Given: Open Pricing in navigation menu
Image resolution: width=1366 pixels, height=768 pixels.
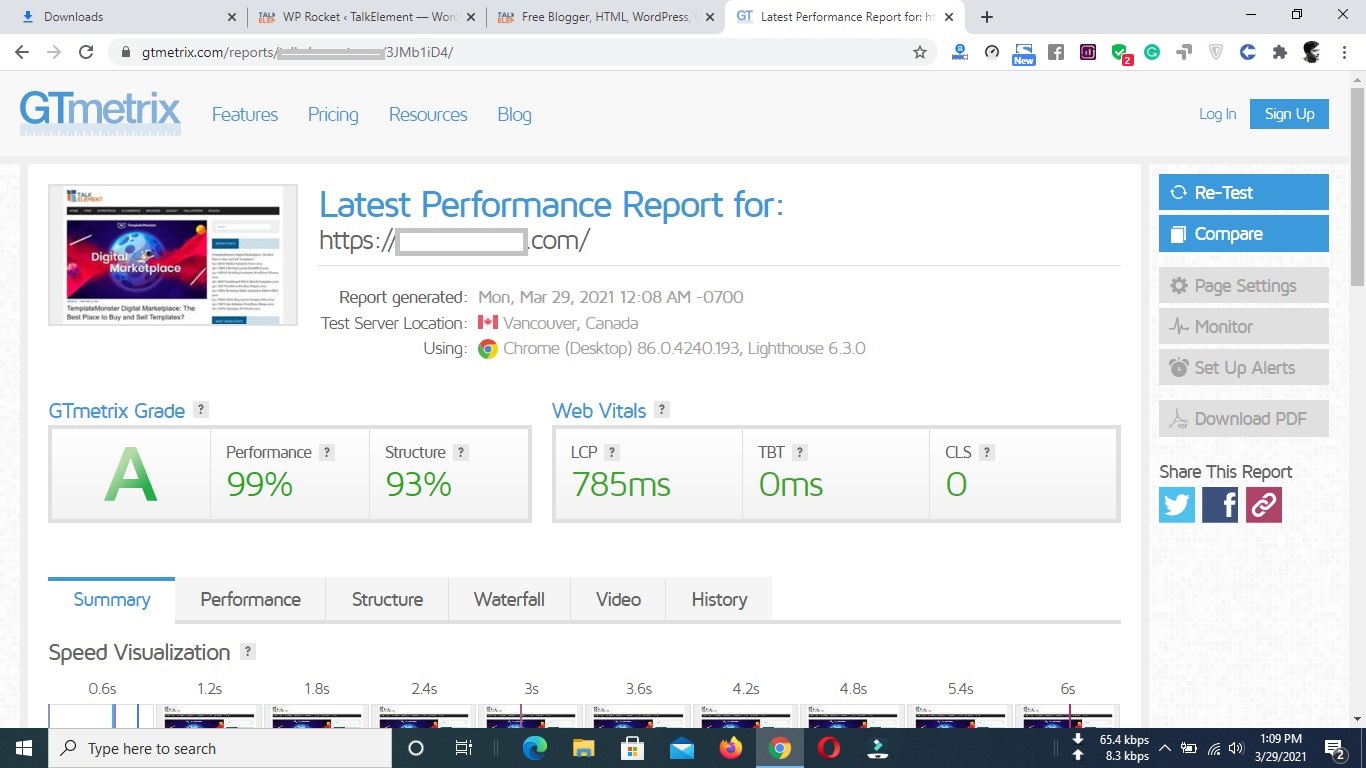Looking at the screenshot, I should click(x=333, y=115).
